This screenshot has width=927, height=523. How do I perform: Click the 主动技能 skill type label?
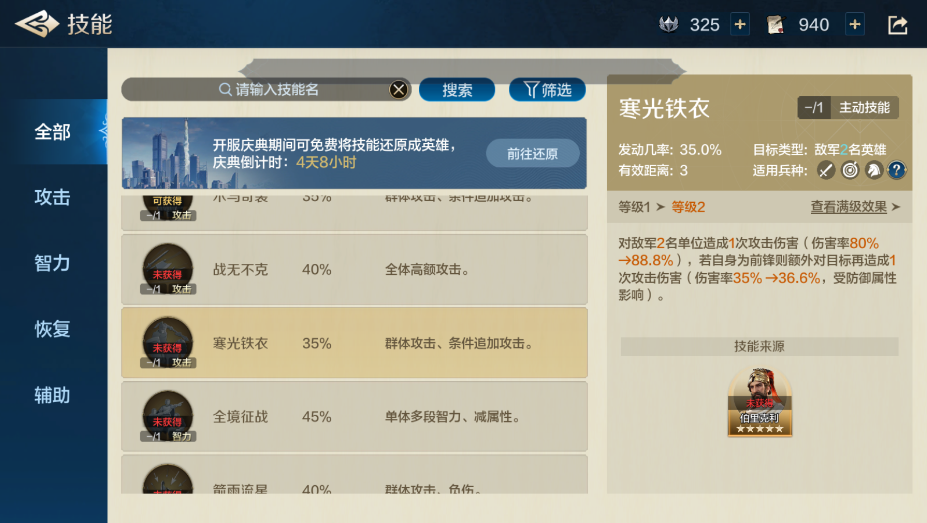[x=864, y=108]
